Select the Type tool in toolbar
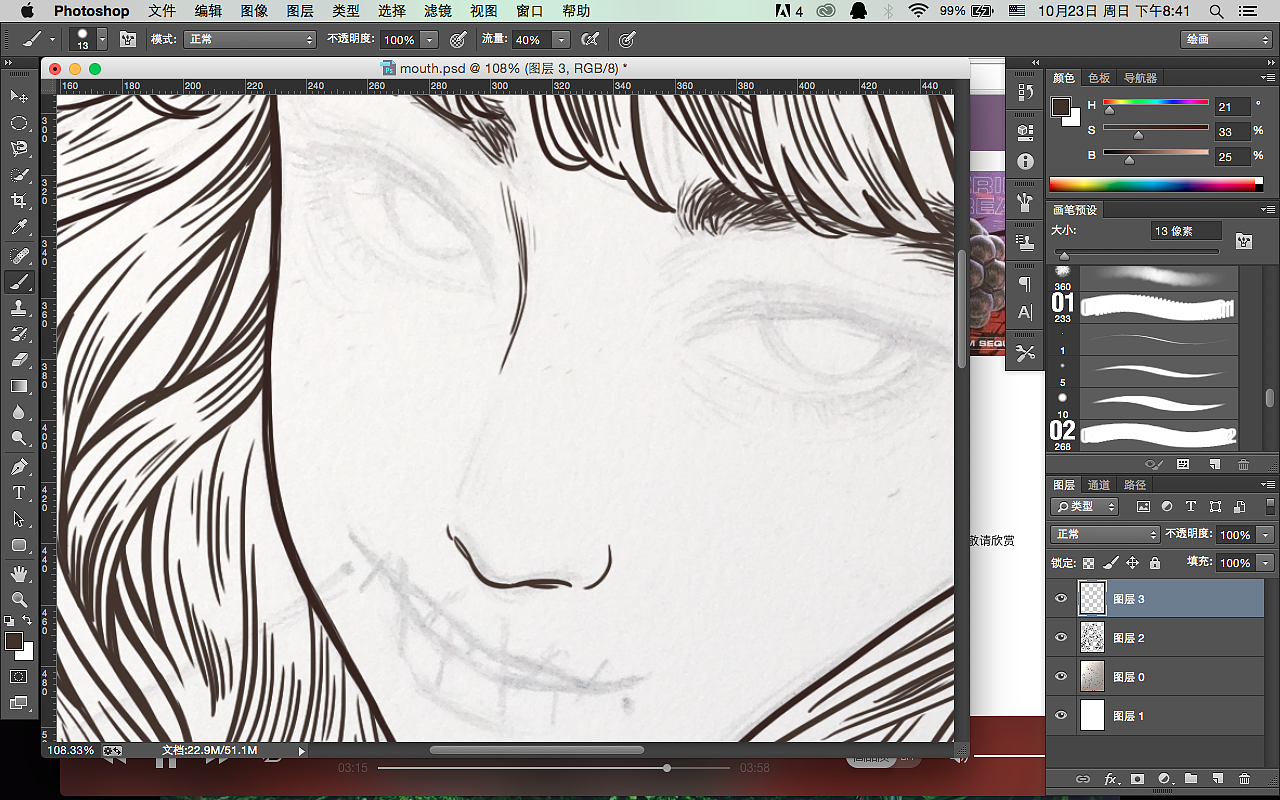Viewport: 1280px width, 800px height. click(x=19, y=493)
